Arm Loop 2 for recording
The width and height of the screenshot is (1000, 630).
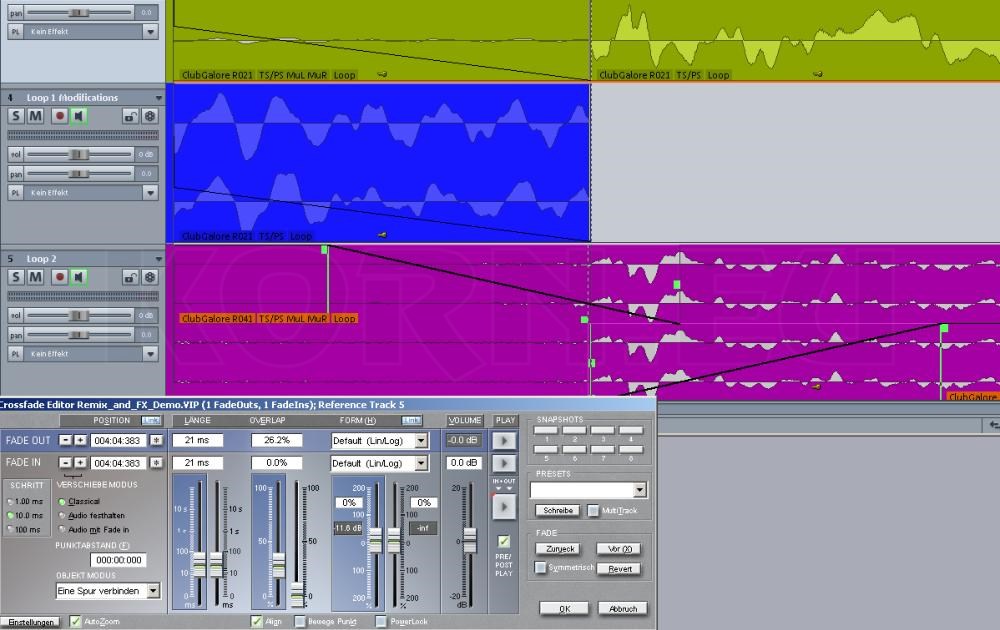tap(60, 277)
